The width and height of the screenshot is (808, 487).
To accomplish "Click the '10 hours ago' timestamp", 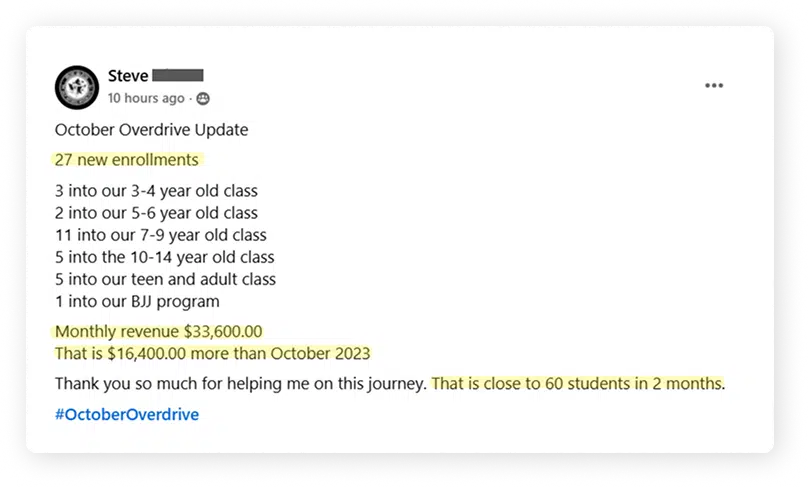I will coord(146,98).
